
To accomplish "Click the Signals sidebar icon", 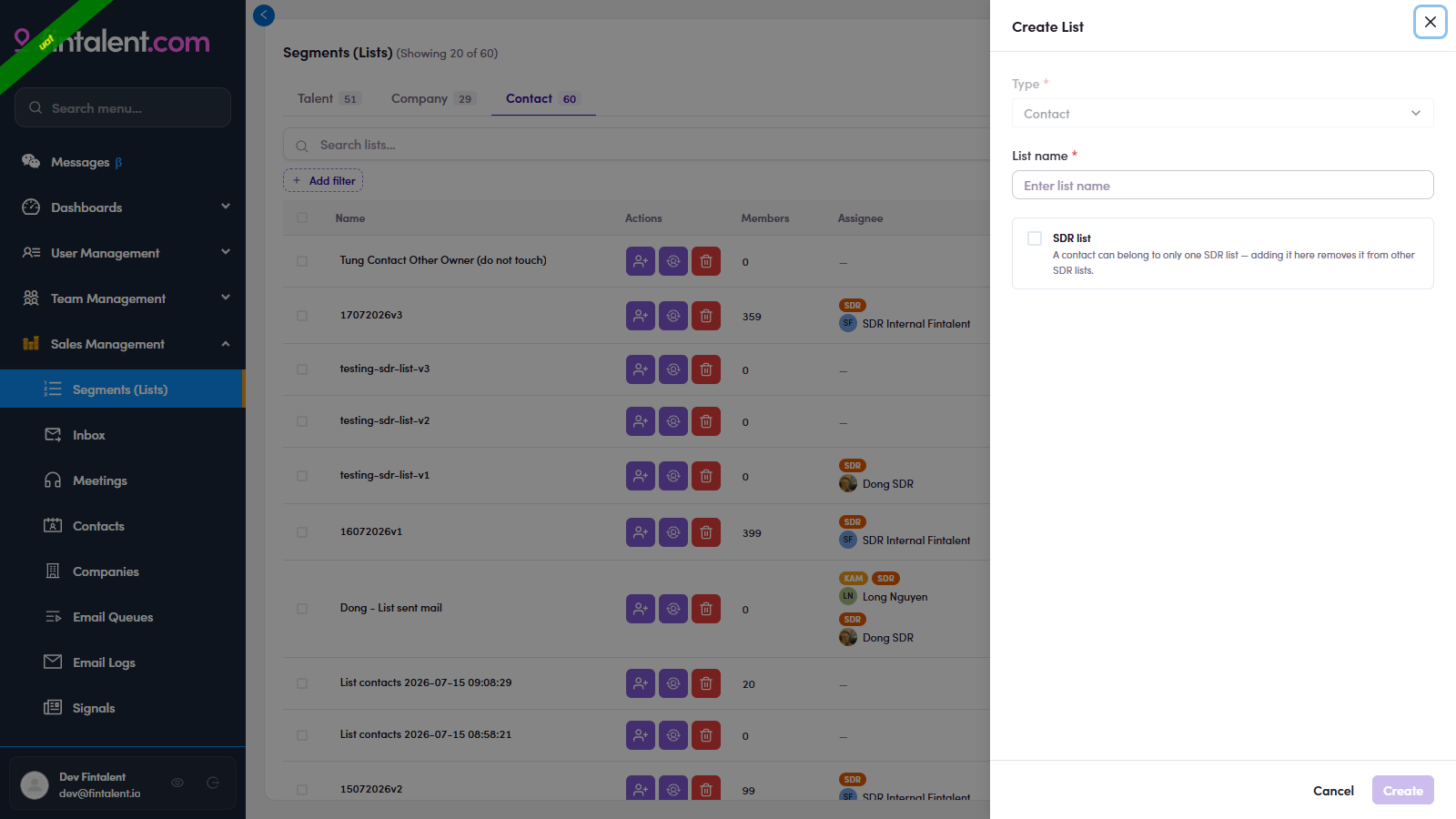I will pos(53,707).
